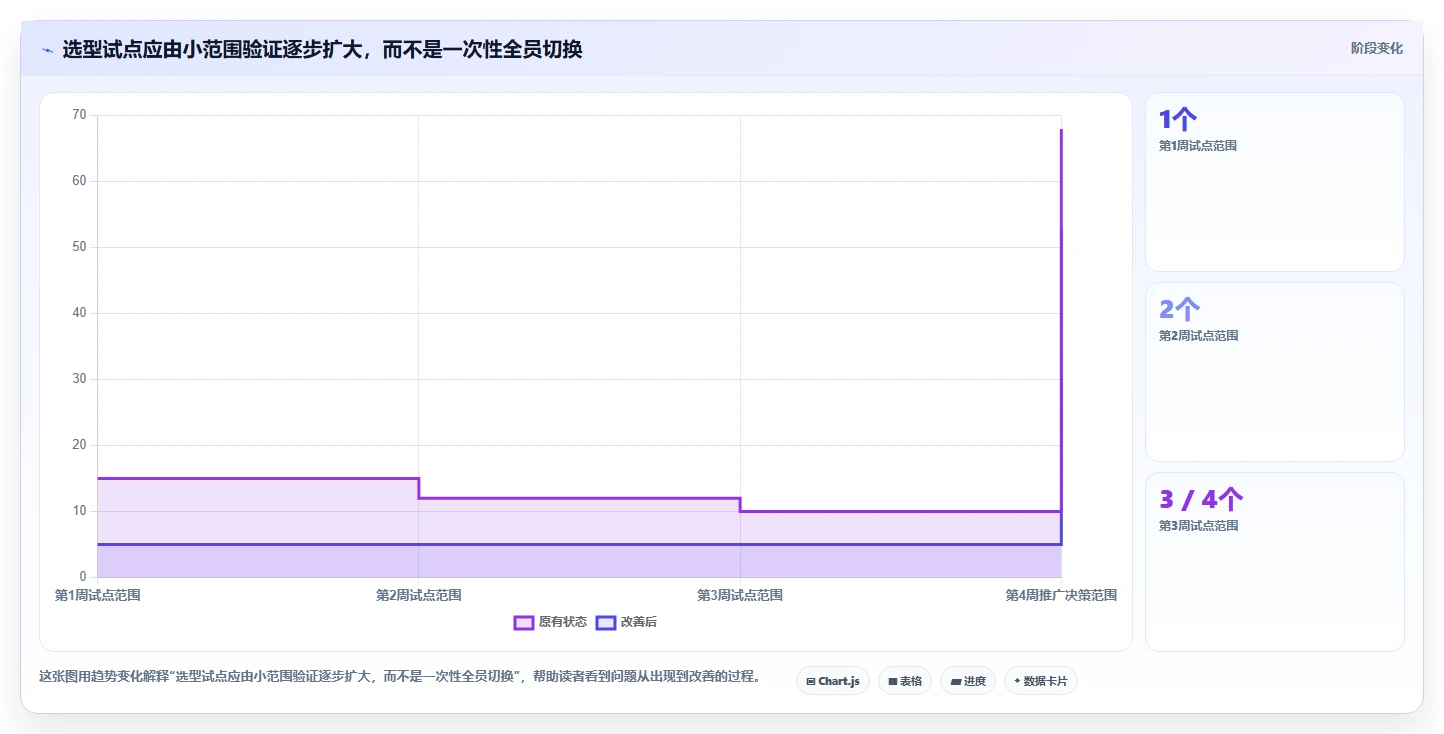Image resolution: width=1444 pixels, height=734 pixels.
Task: Click the lightning icon beside the title
Action: 47,50
